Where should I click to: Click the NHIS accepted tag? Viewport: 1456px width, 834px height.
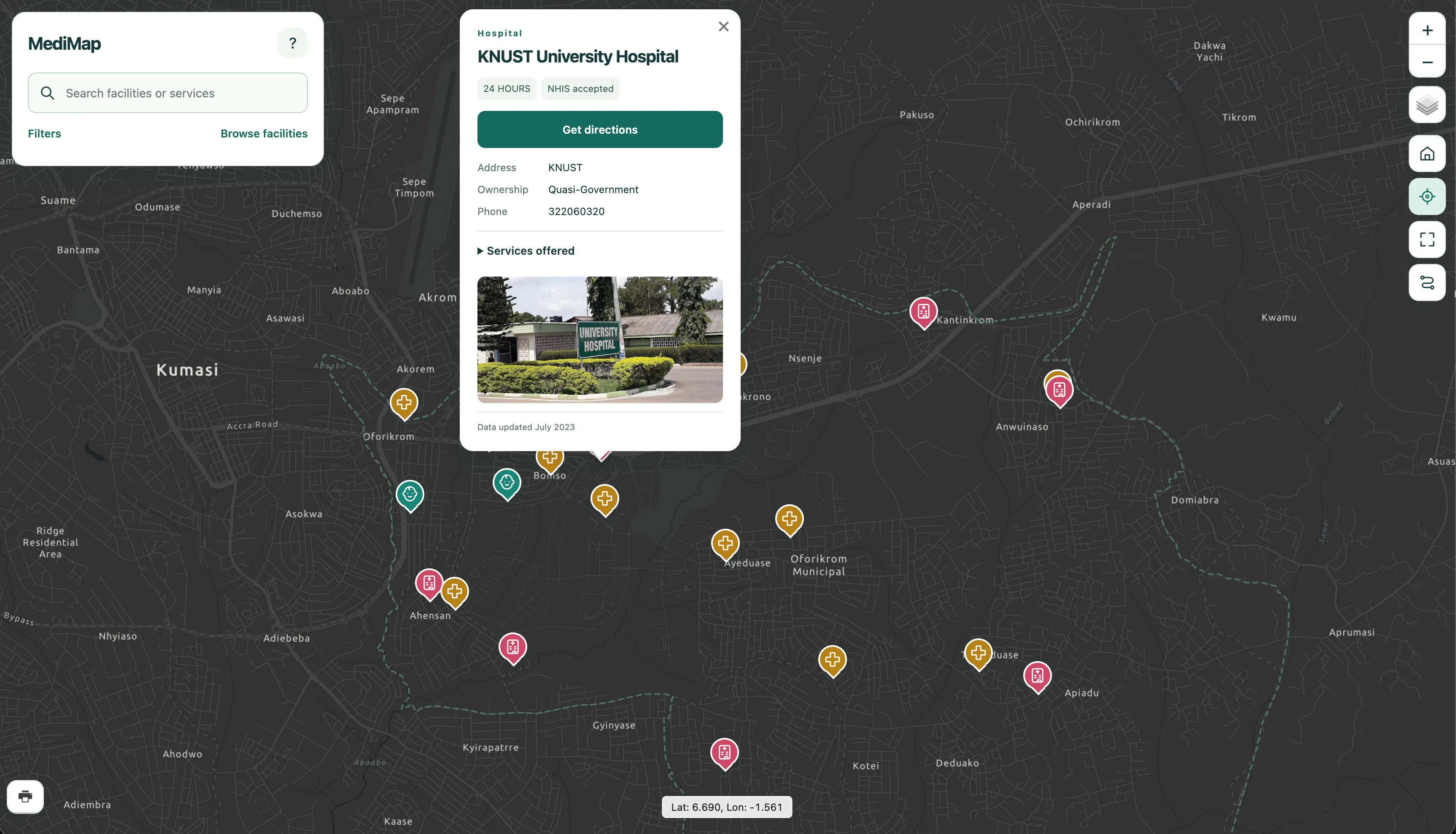[580, 89]
